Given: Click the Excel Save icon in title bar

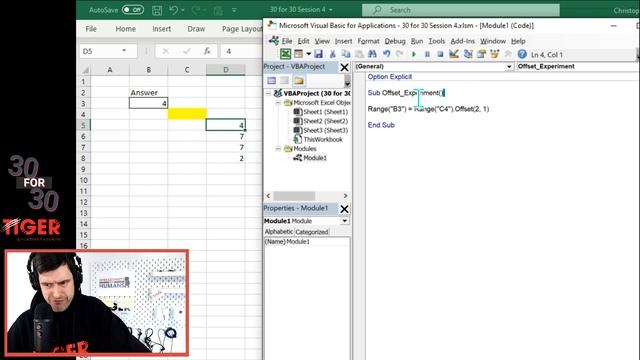Looking at the screenshot, I should click(x=157, y=10).
